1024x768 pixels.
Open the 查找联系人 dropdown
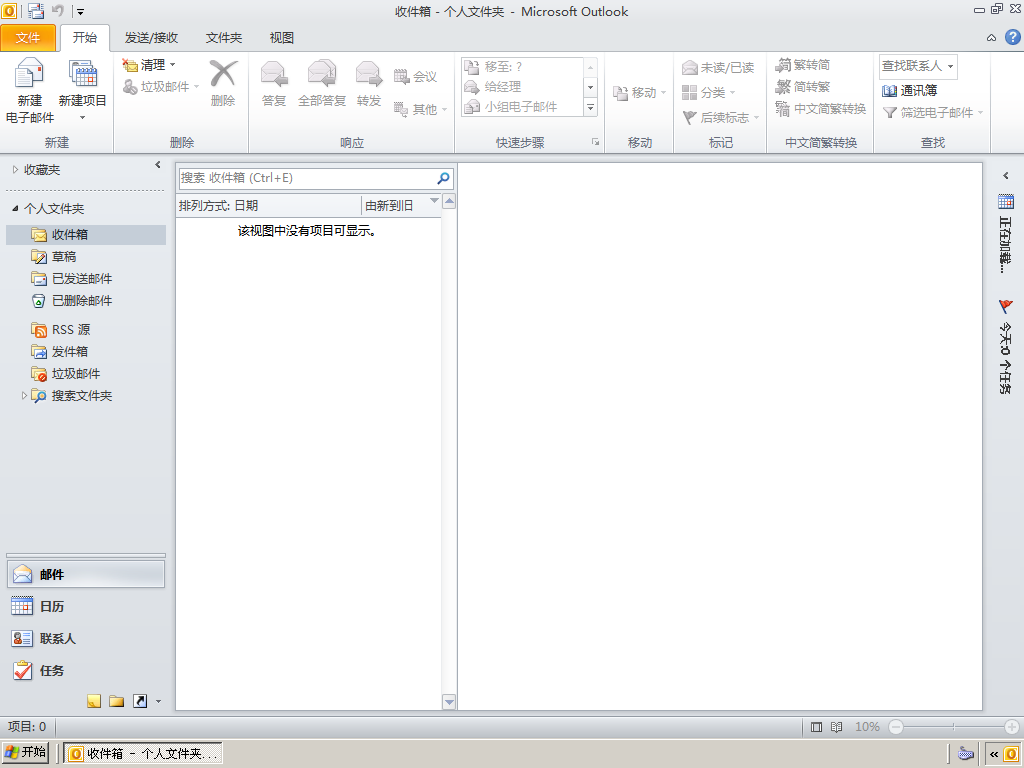(x=950, y=66)
